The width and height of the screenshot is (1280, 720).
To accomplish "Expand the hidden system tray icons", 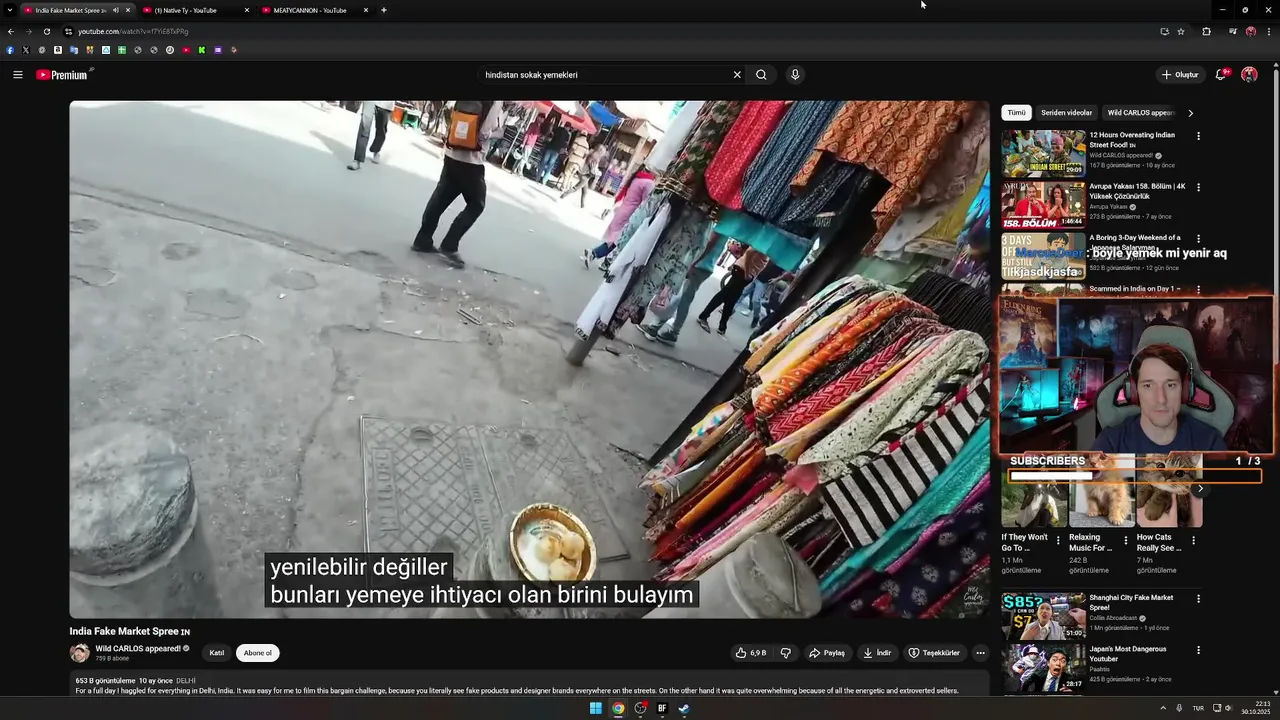I will coord(1162,708).
